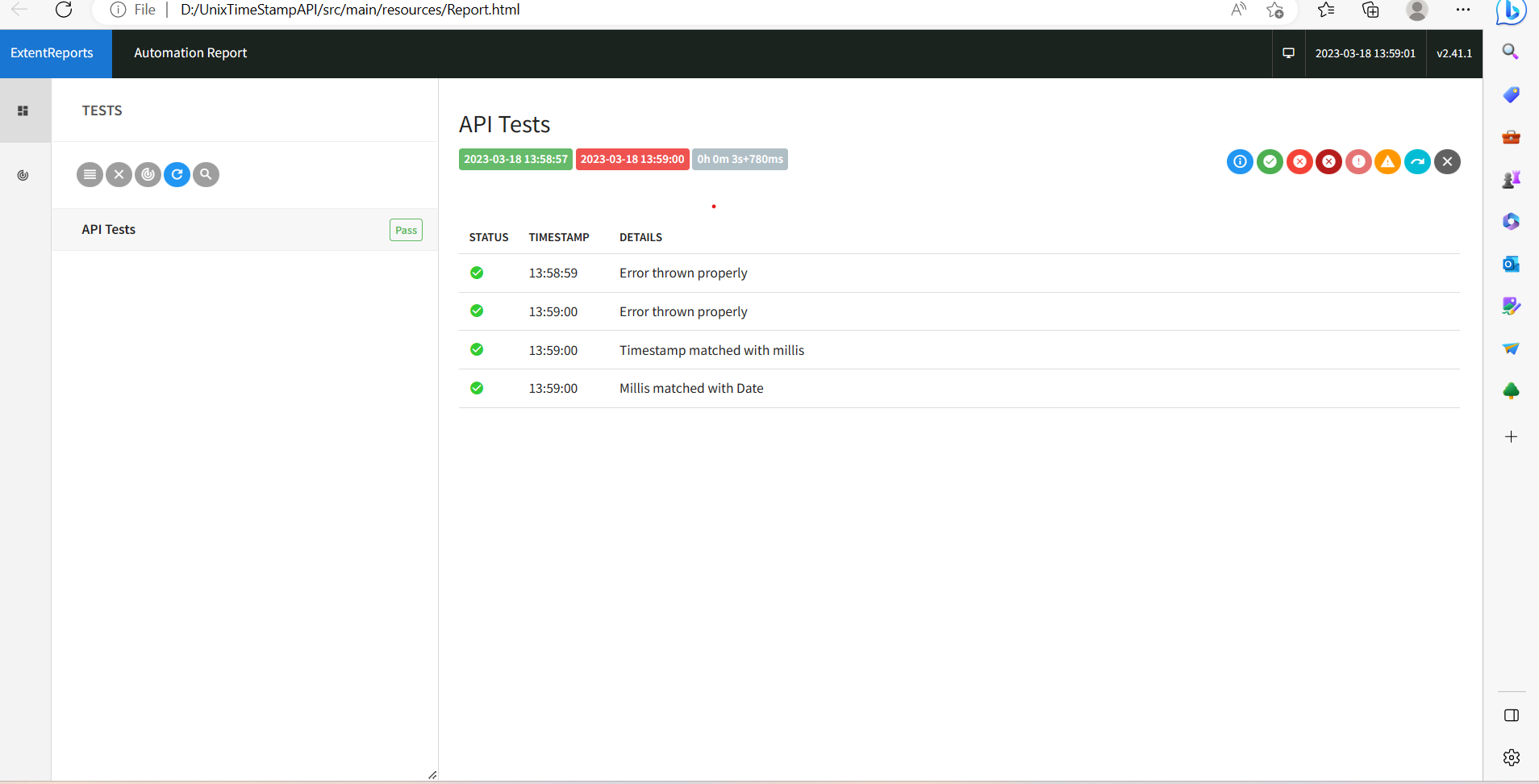Click pass icon on 13:58:59 row
The image size is (1539, 784).
pos(477,273)
